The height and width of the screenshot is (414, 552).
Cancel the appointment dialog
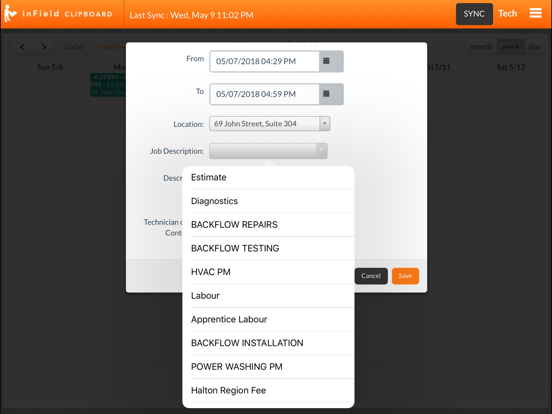click(x=371, y=276)
